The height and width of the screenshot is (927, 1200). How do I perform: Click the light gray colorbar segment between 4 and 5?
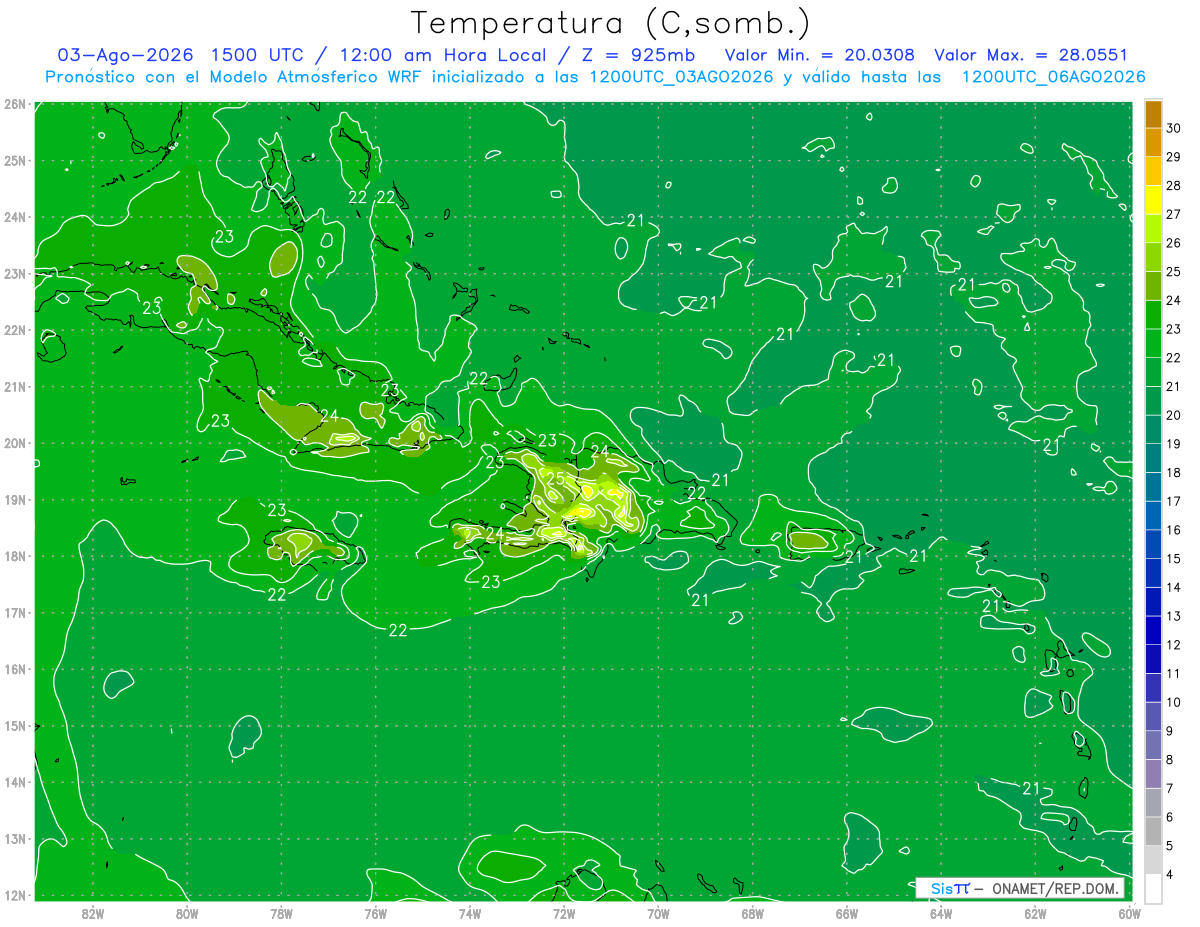click(1153, 860)
